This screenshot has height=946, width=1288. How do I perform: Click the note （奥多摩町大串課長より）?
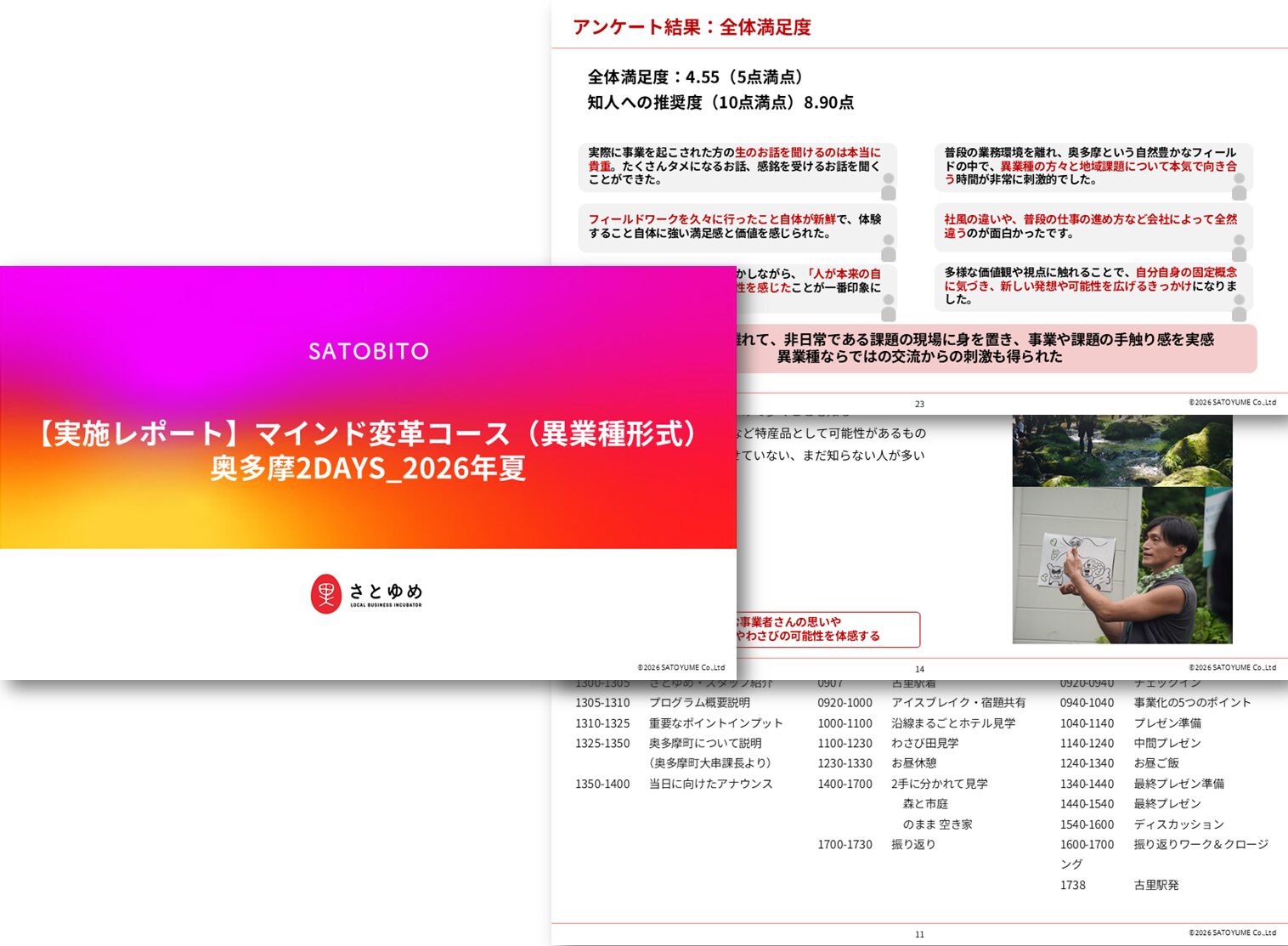(x=710, y=763)
